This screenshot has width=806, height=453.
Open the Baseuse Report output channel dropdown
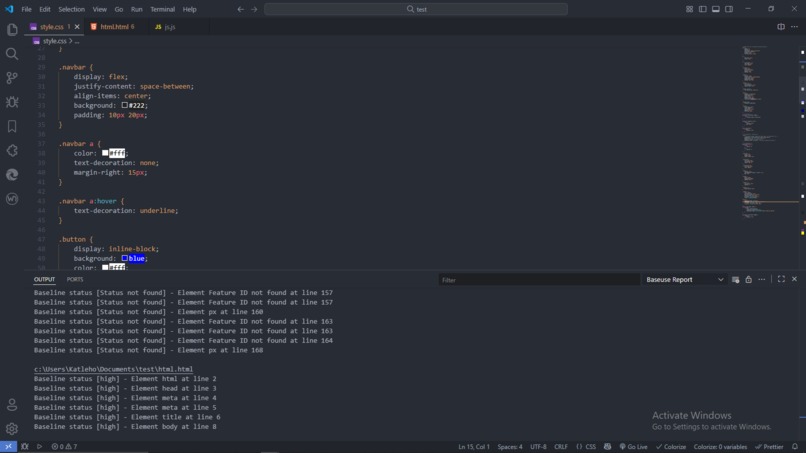pos(684,280)
